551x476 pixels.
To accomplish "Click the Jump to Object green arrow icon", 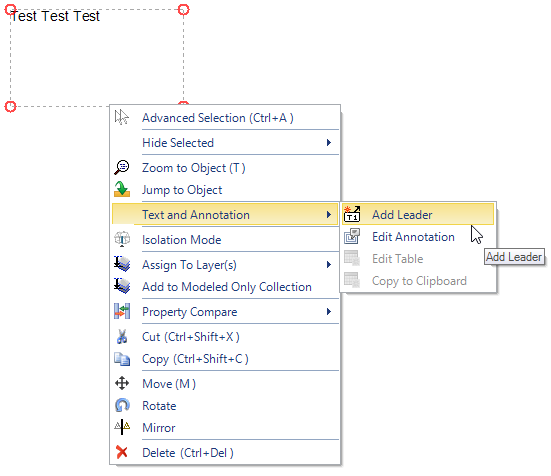I will tap(122, 189).
